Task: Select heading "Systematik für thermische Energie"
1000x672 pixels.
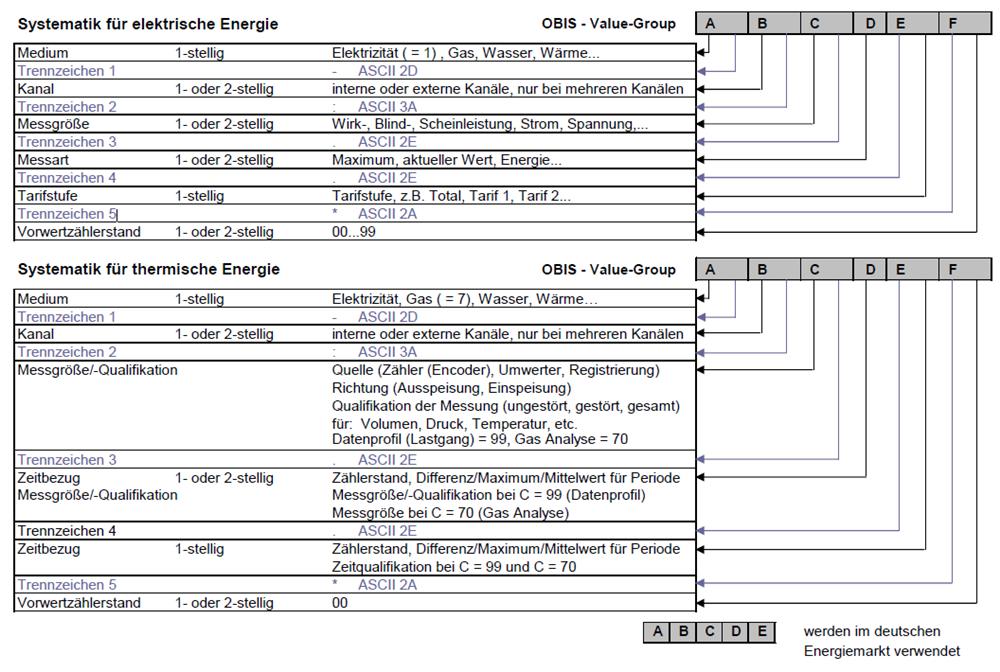Action: tap(149, 269)
